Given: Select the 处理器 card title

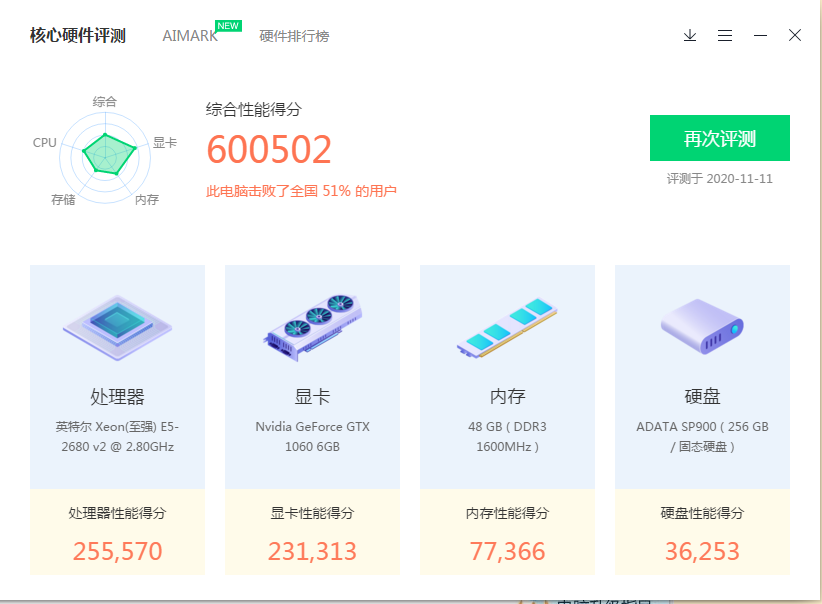Looking at the screenshot, I should point(117,396).
